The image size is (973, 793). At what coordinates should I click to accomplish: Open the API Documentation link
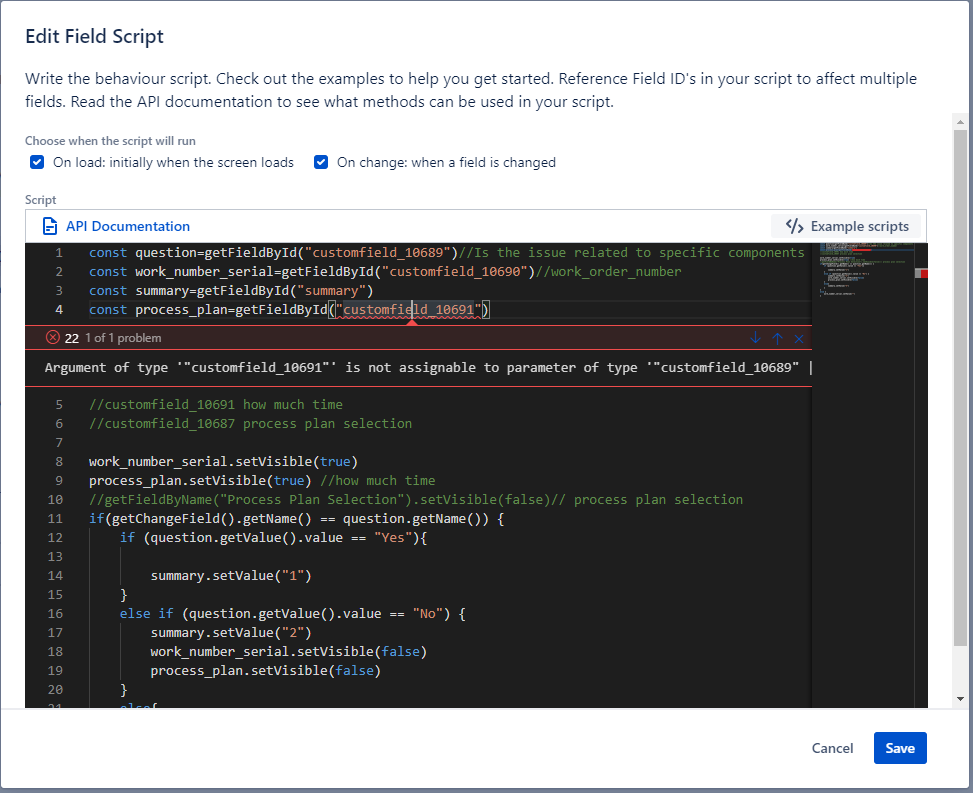pos(128,226)
